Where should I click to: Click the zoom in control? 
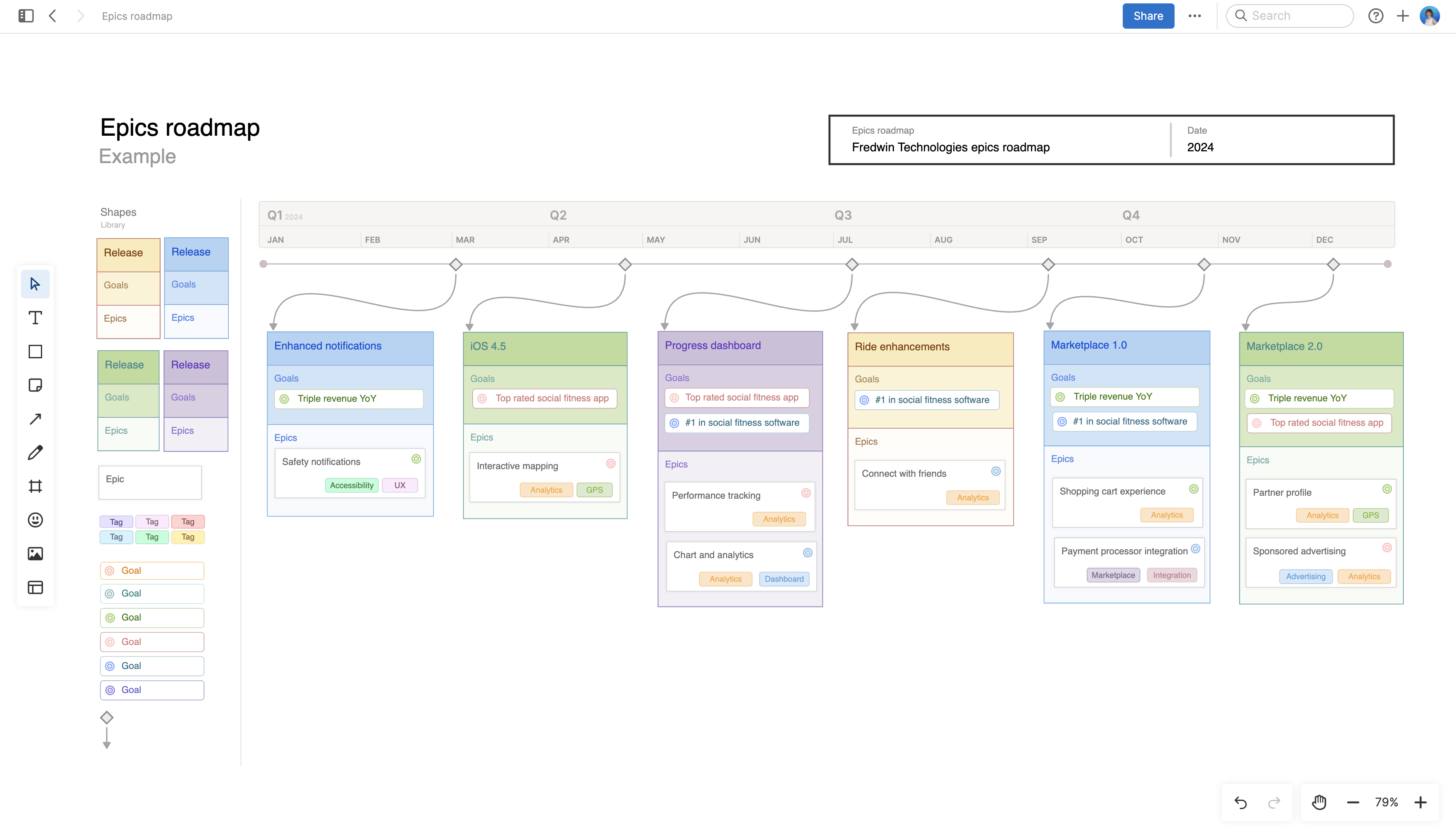tap(1421, 802)
